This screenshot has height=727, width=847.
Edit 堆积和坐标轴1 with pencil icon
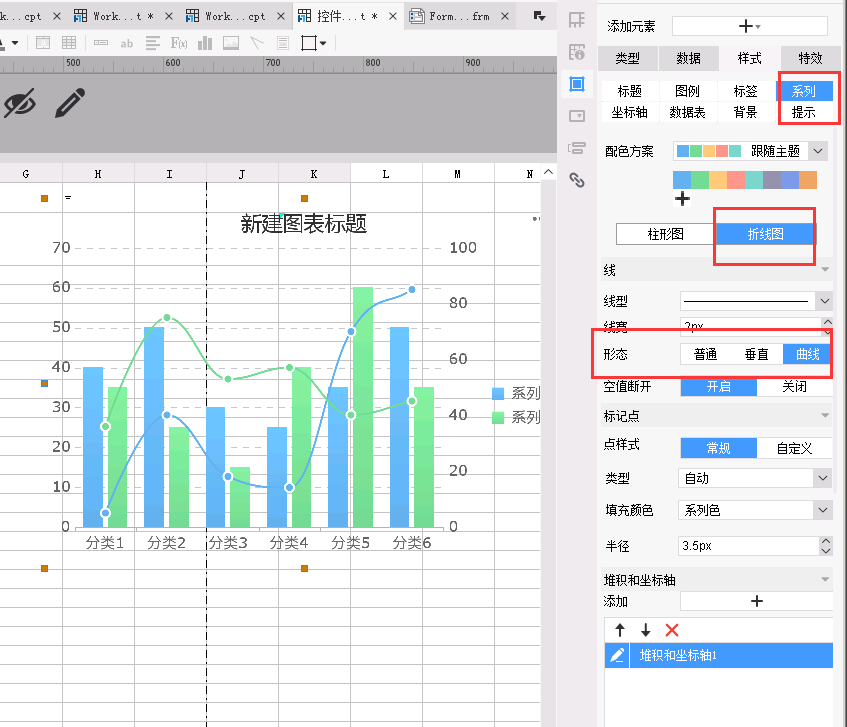coord(617,655)
